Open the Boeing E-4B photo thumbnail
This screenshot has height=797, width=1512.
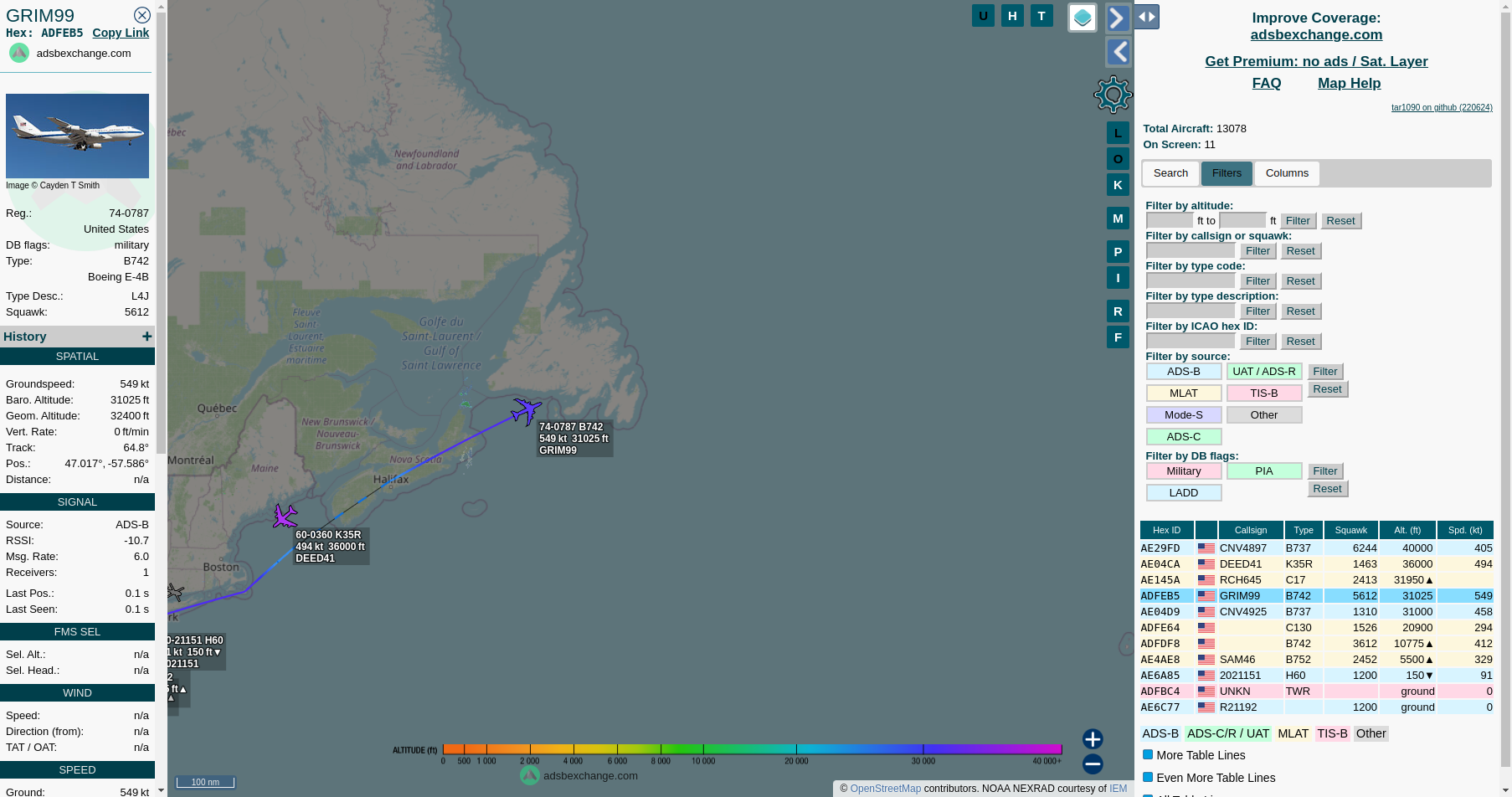point(77,136)
